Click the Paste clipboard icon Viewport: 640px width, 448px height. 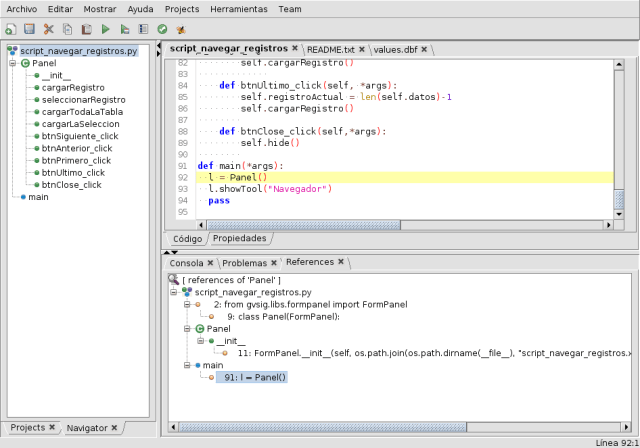(86, 29)
